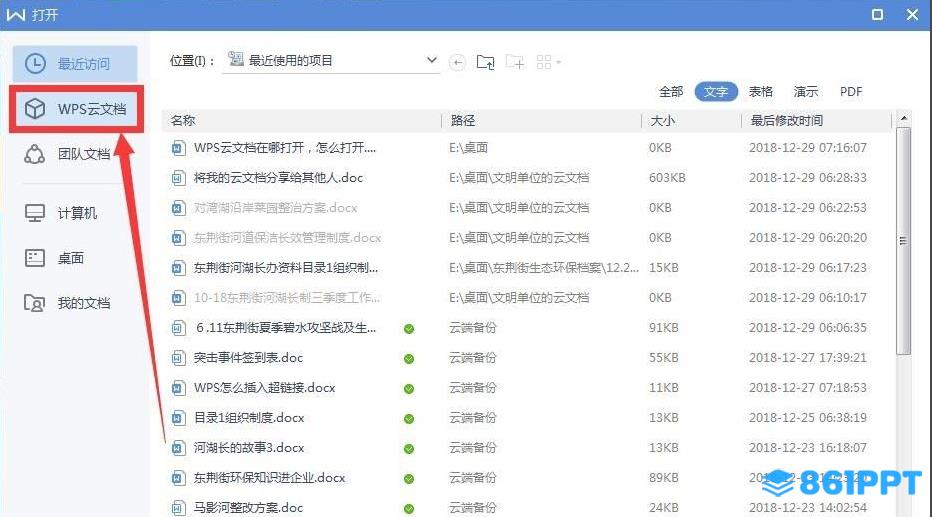Viewport: 932px width, 517px height.
Task: Click the back arrow navigation icon
Action: [x=456, y=62]
